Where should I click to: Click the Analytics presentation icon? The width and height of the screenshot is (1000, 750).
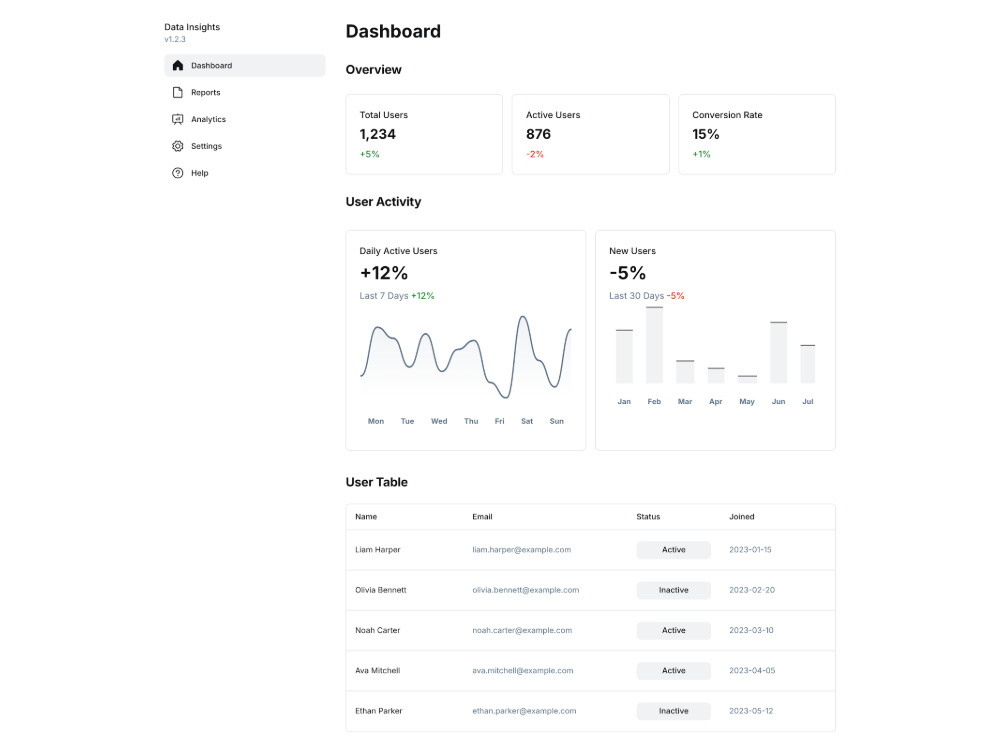177,119
